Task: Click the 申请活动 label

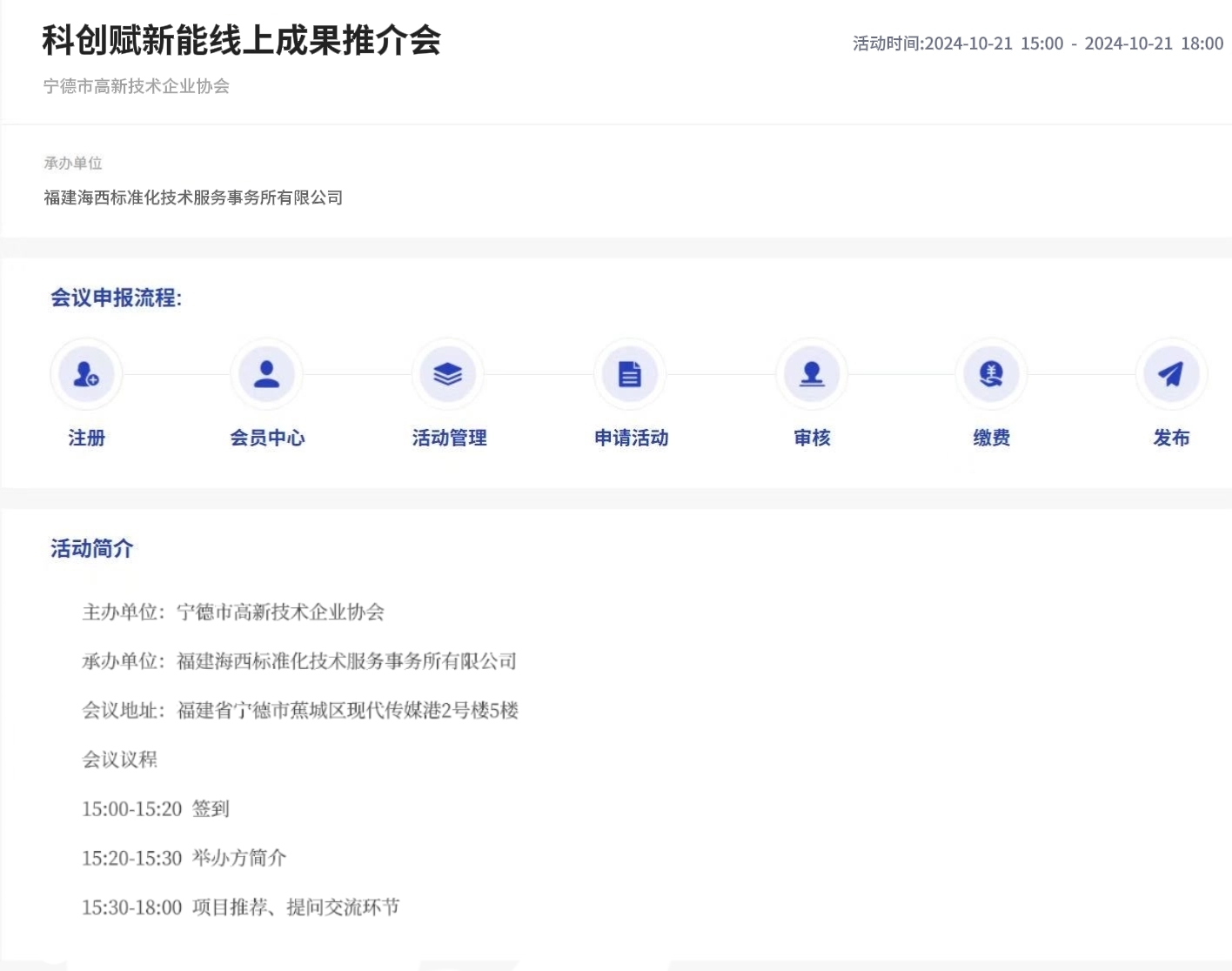Action: tap(631, 438)
